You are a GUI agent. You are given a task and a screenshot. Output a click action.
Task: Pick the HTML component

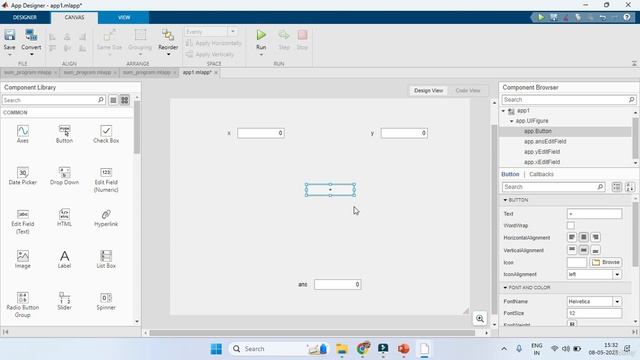(x=64, y=218)
